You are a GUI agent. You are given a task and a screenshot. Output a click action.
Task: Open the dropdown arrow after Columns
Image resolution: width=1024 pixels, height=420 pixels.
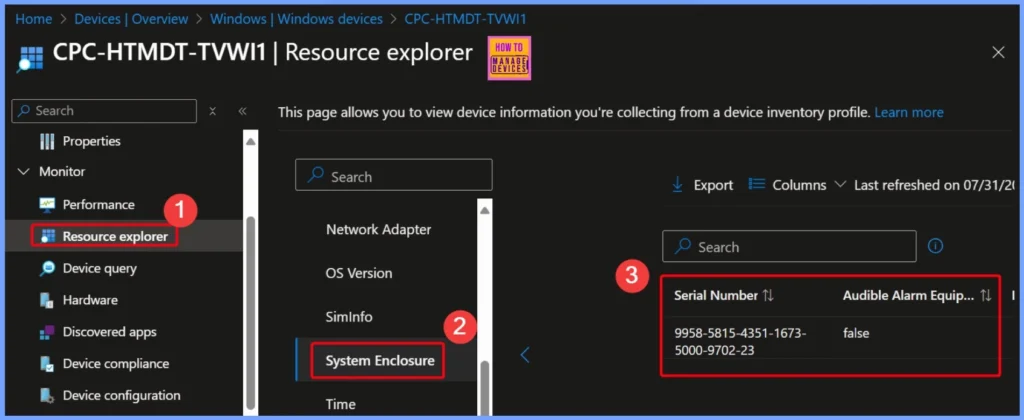pyautogui.click(x=839, y=185)
